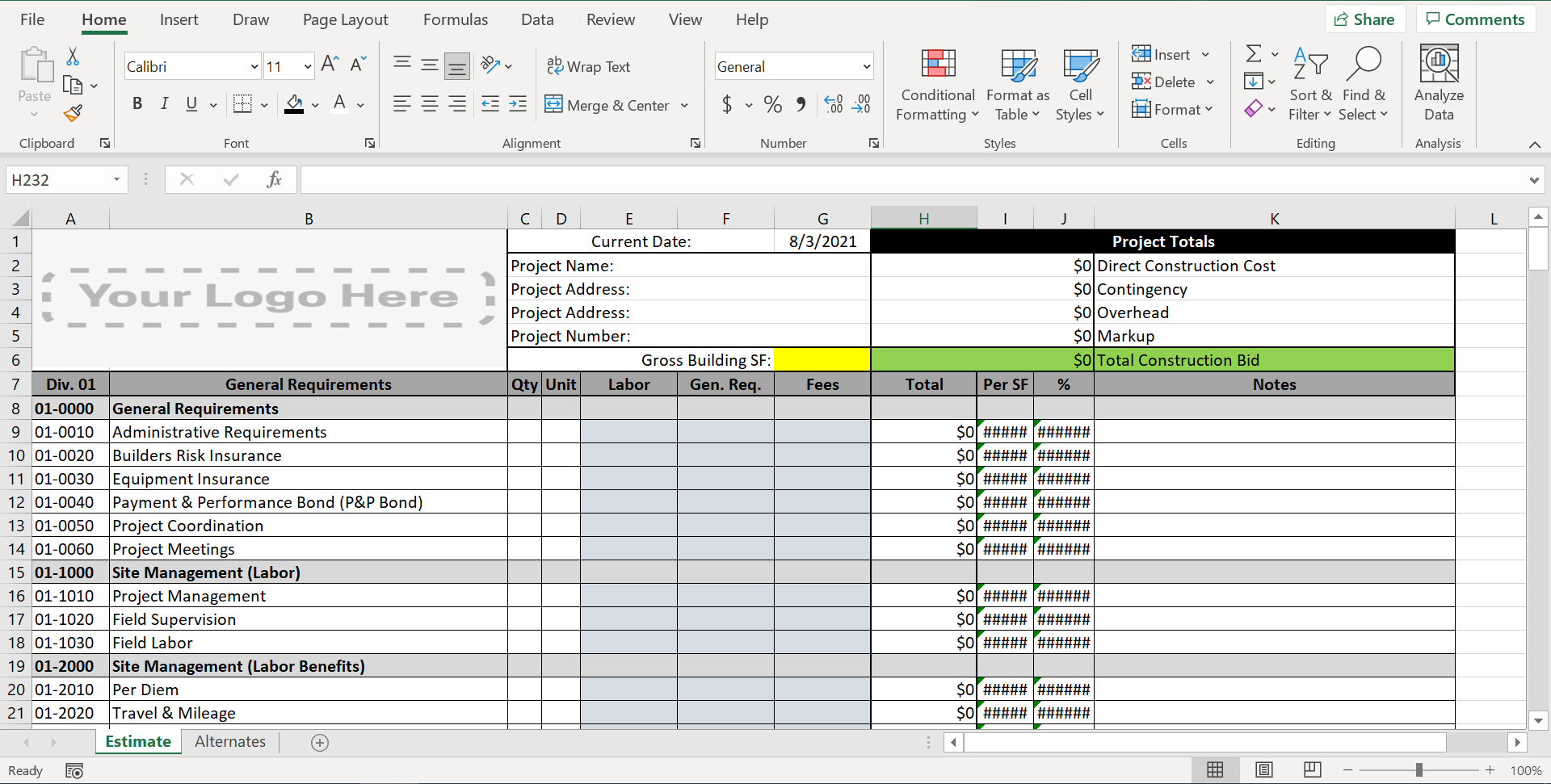This screenshot has width=1551, height=784.
Task: Collapse the ribbon with the chevron
Action: (1536, 145)
